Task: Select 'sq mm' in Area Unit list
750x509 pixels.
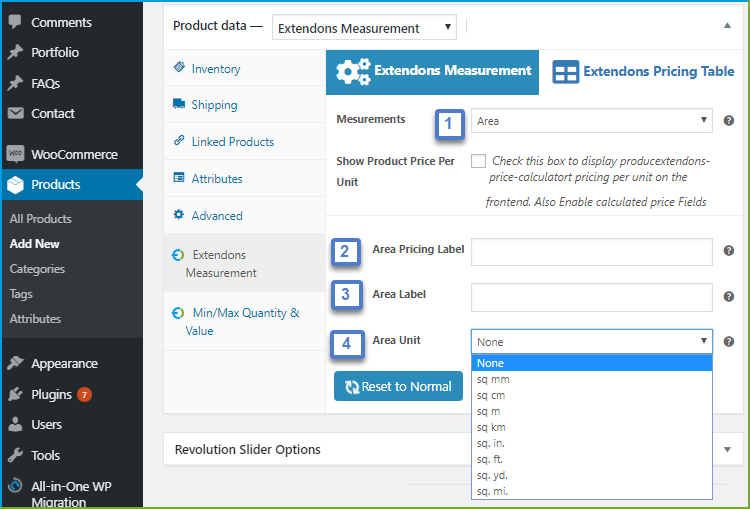Action: point(592,379)
